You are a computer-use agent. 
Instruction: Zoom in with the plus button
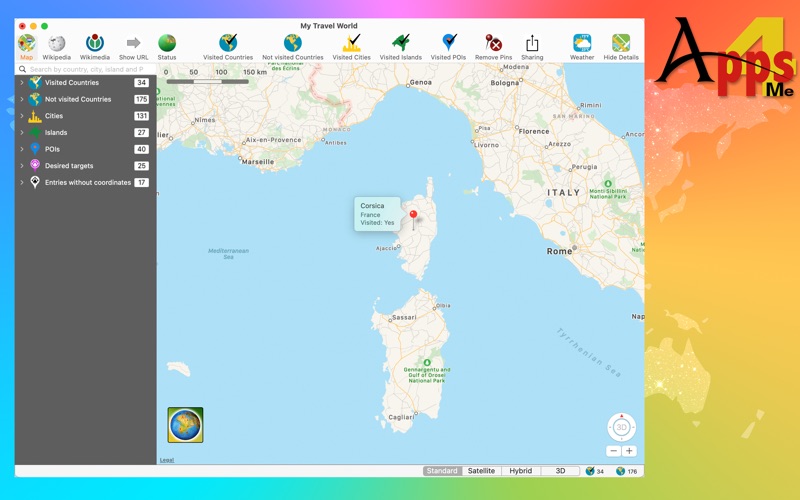[629, 451]
